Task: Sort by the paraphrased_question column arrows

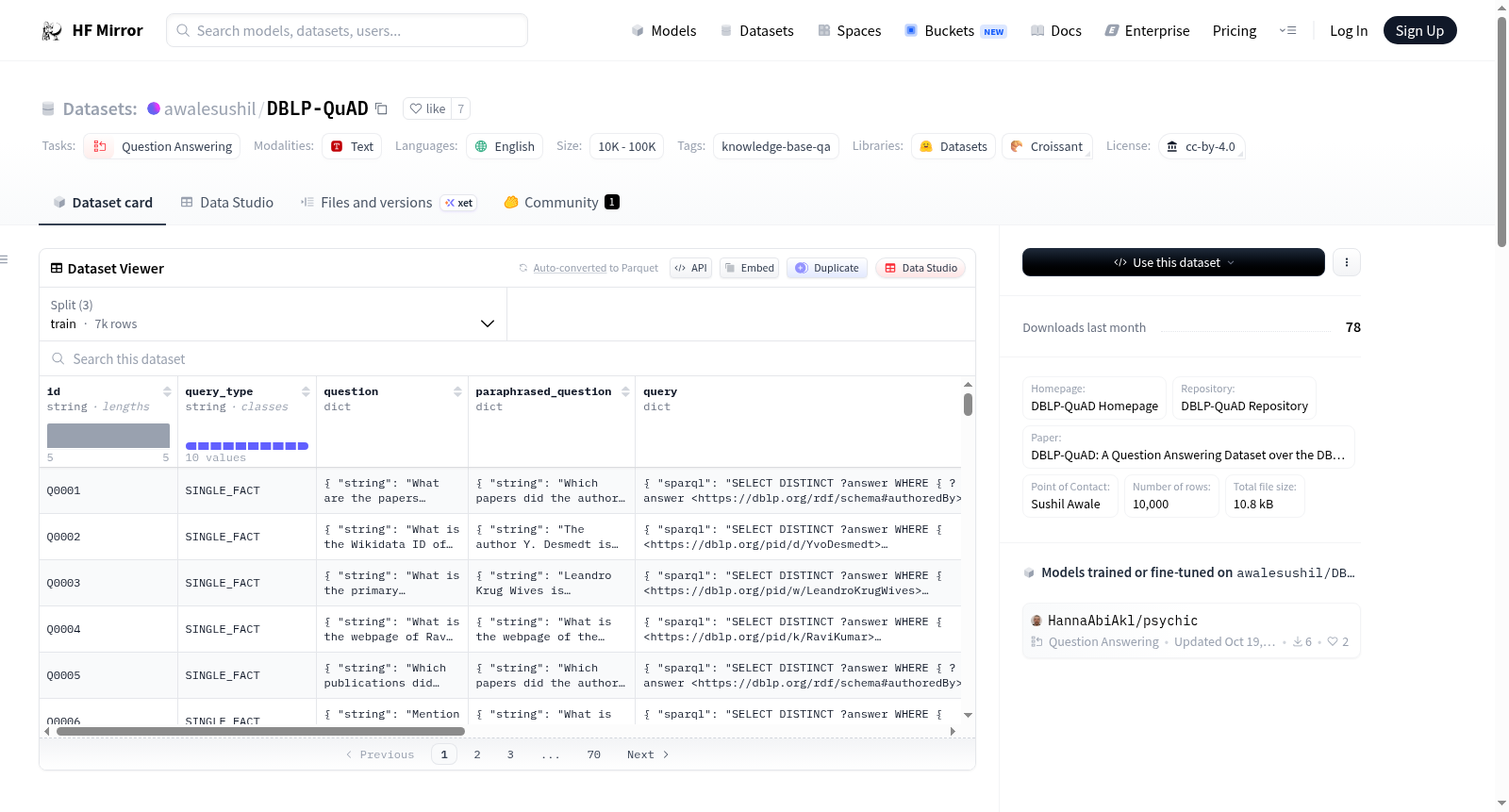Action: 625,391
